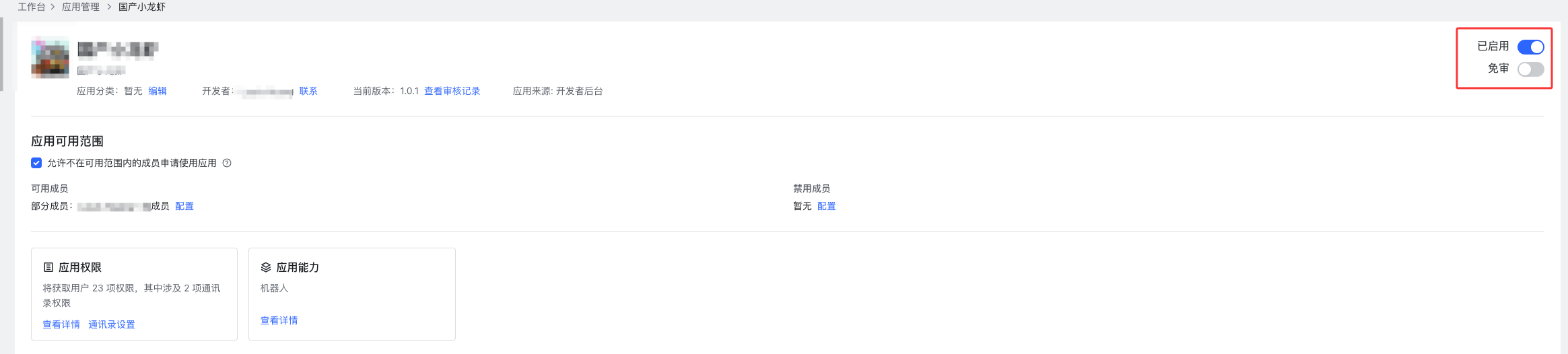Click 编辑 next to 应用分类
Screen dimensions: 1568x354
[158, 91]
